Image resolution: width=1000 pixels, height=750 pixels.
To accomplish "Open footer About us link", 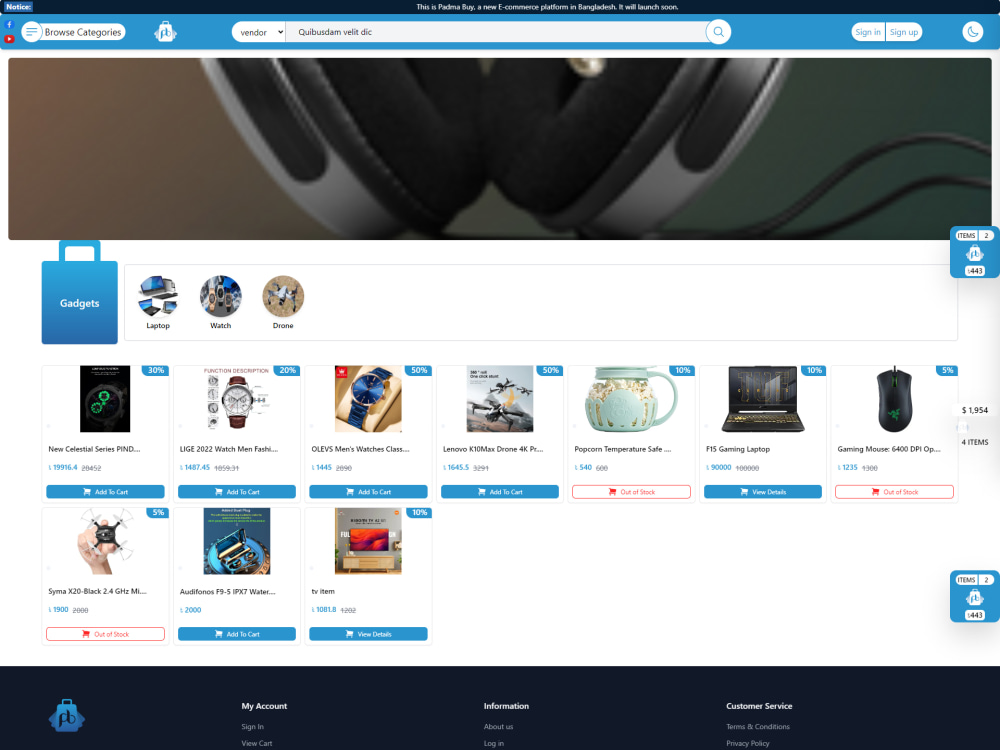I will point(498,726).
